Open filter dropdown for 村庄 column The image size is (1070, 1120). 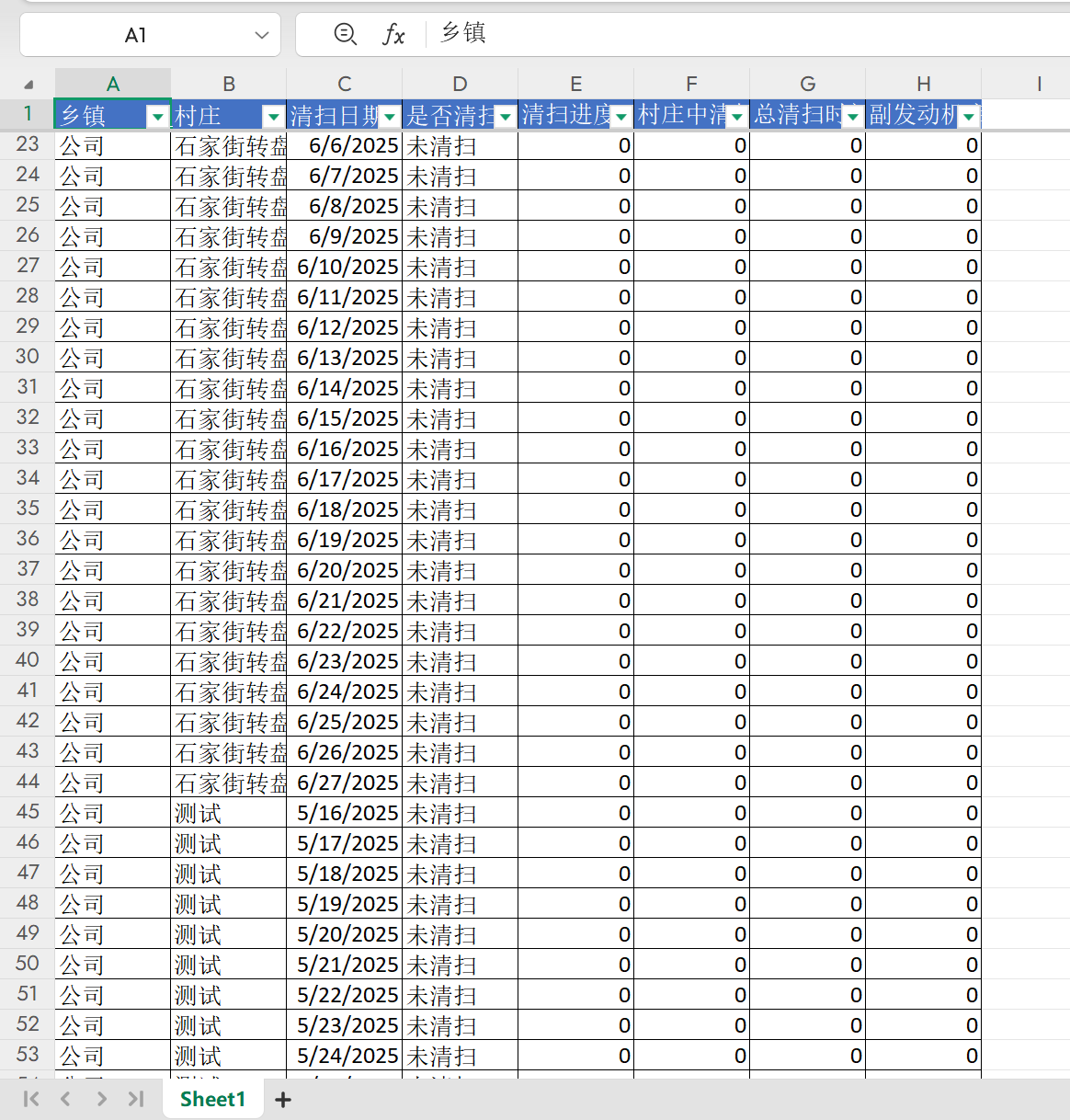[x=273, y=116]
